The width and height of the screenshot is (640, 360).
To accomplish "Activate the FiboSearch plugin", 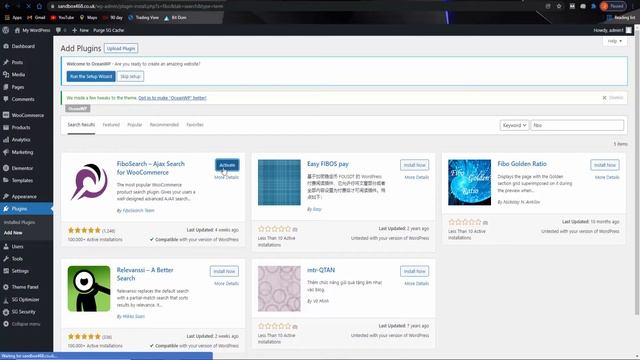I will pos(227,165).
